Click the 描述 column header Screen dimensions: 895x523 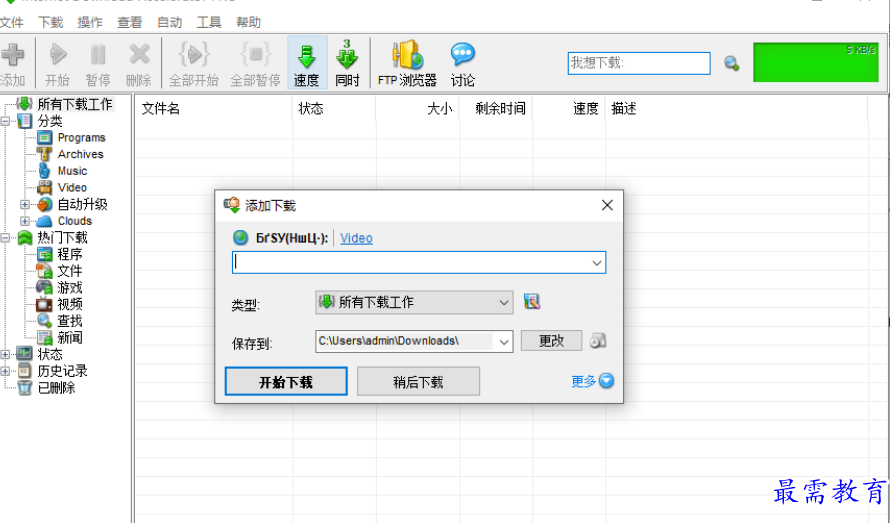point(736,108)
